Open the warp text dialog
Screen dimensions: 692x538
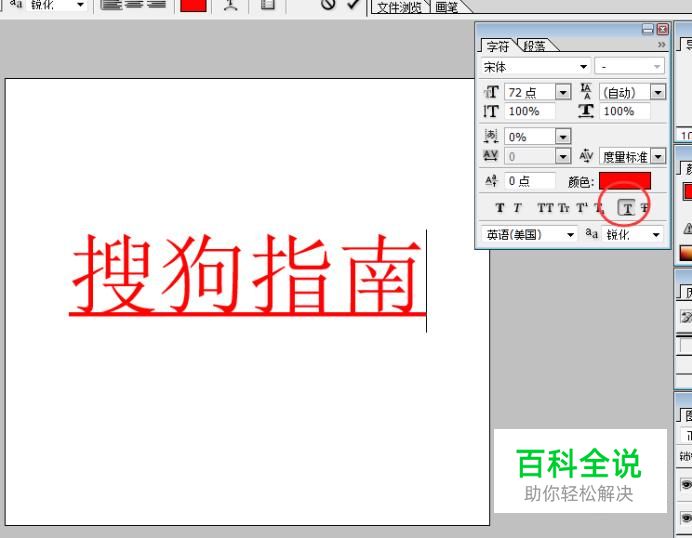(x=231, y=5)
